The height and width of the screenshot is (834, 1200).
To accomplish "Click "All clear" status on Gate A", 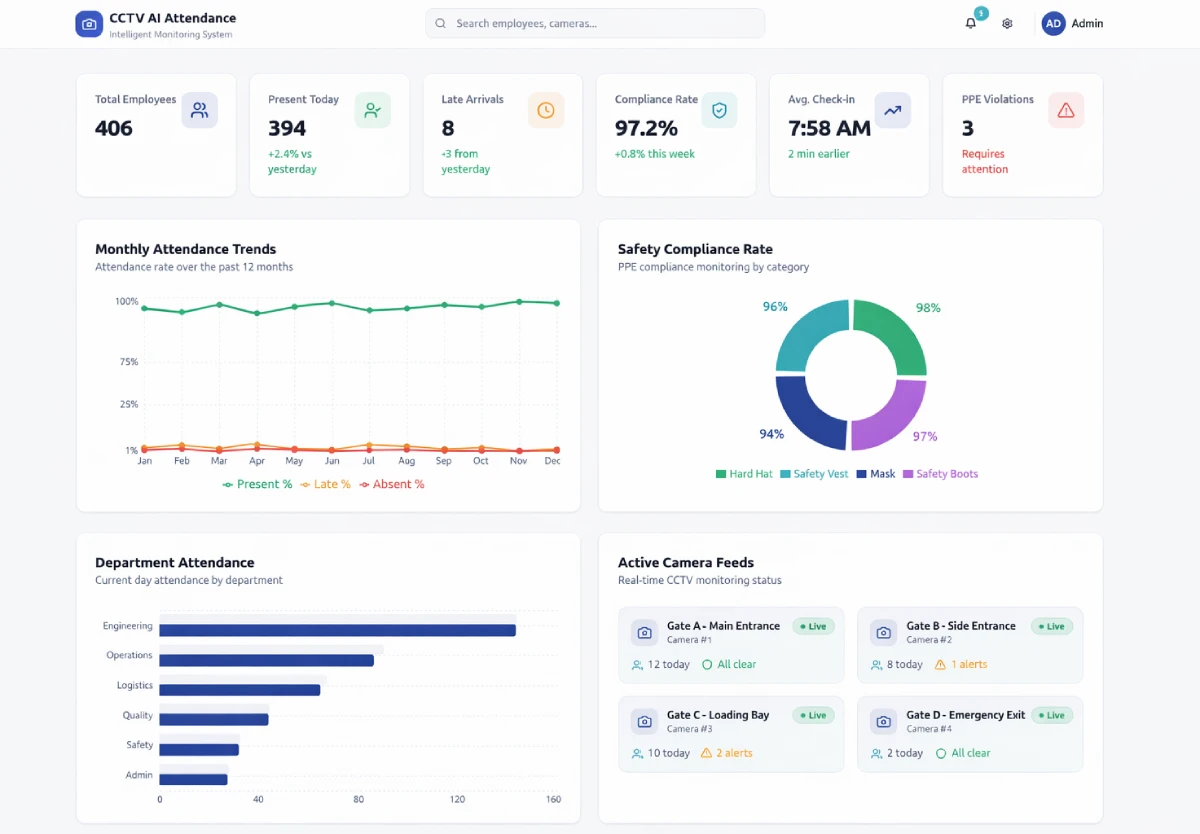I will [737, 664].
